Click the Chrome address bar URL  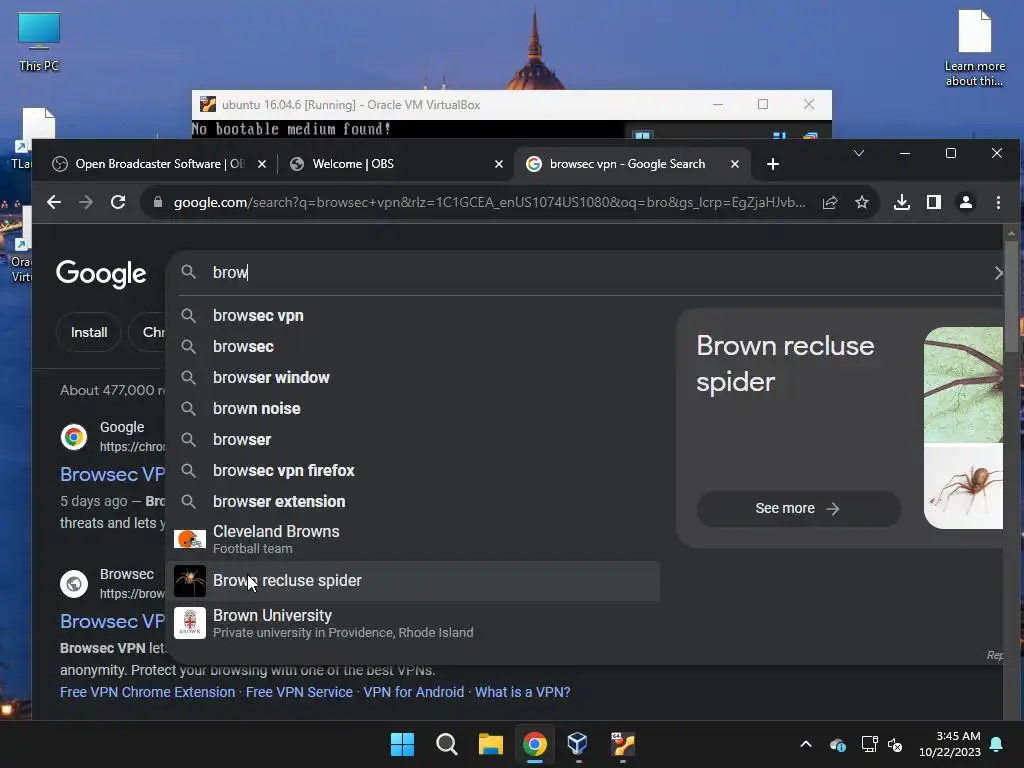coord(489,202)
